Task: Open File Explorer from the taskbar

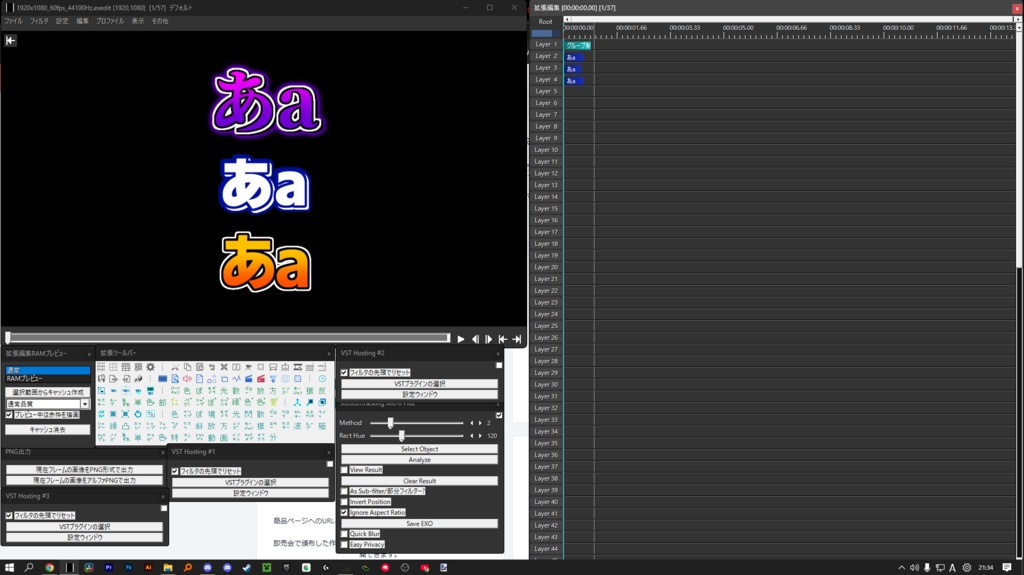Action: [168, 567]
